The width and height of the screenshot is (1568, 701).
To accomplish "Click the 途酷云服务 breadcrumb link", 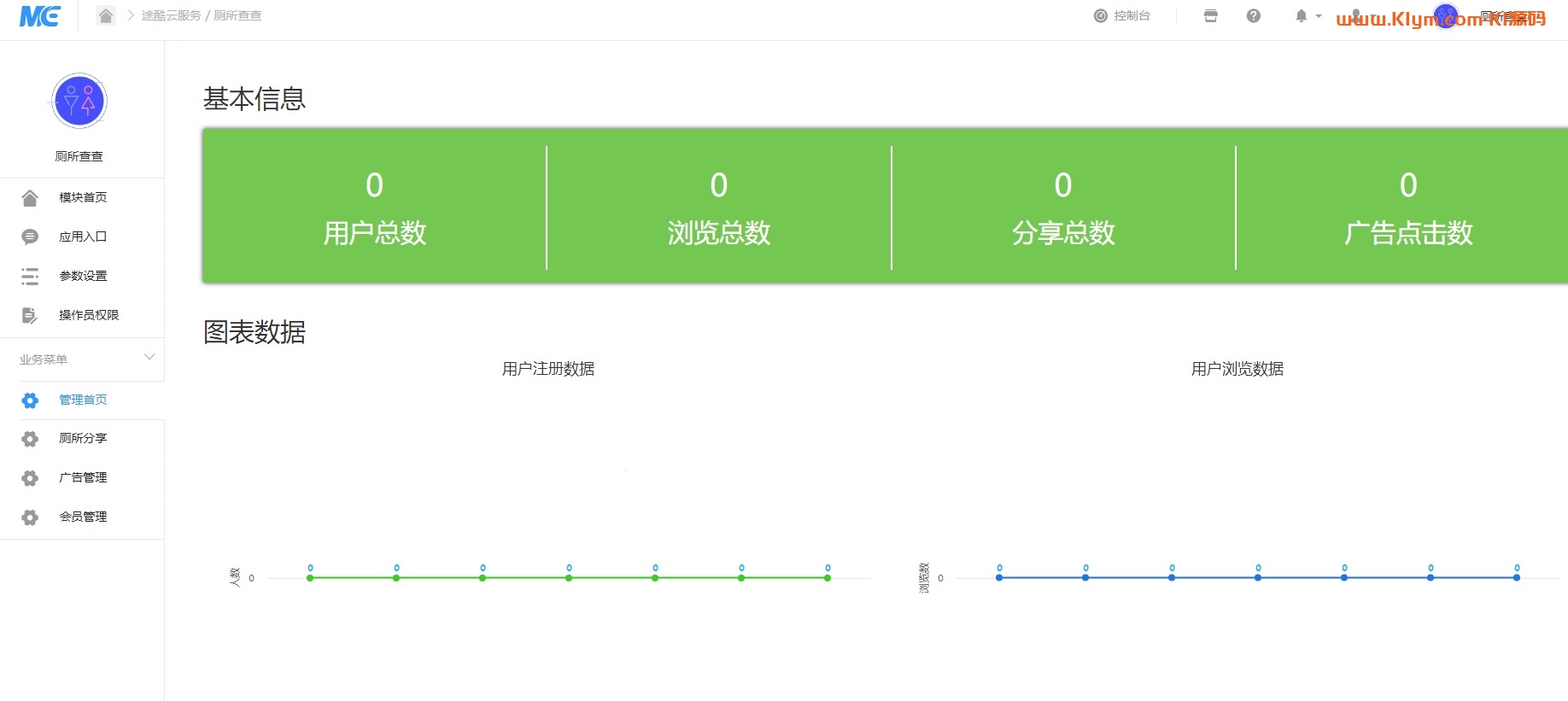I will 171,16.
